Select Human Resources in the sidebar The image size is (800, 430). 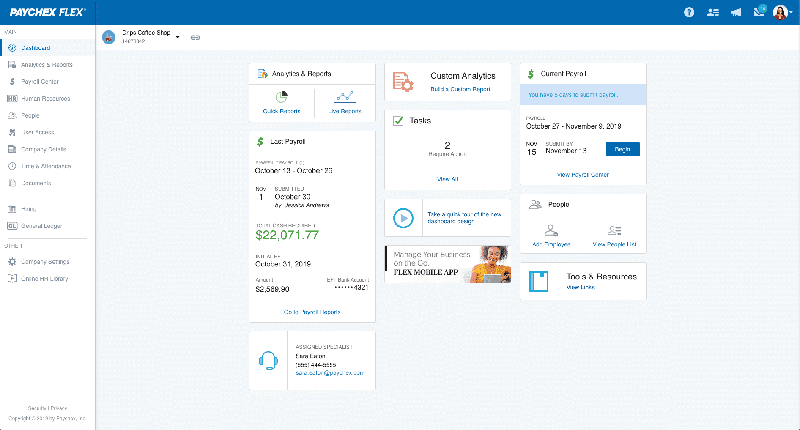click(x=46, y=98)
